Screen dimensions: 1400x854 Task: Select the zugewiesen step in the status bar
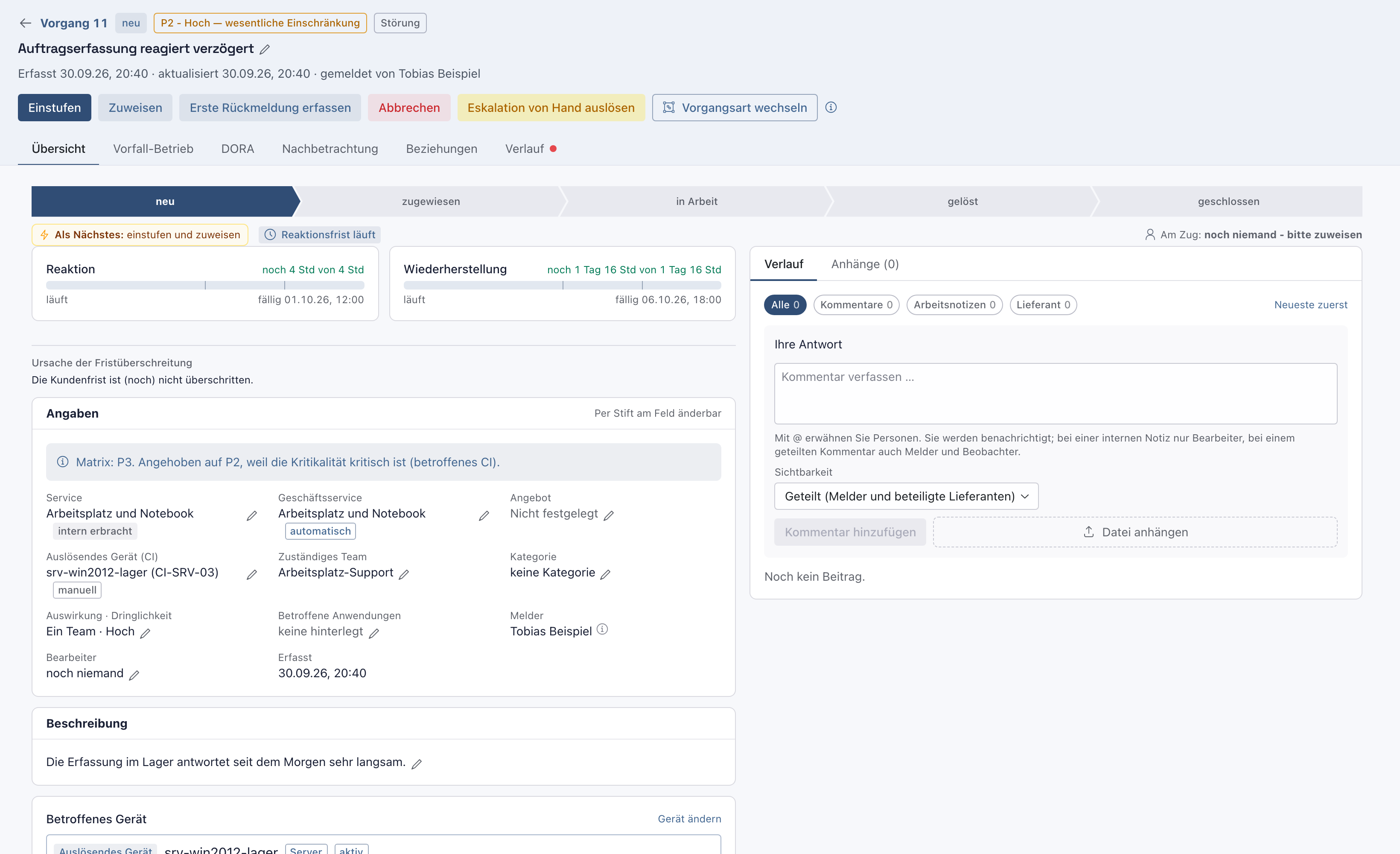click(431, 201)
